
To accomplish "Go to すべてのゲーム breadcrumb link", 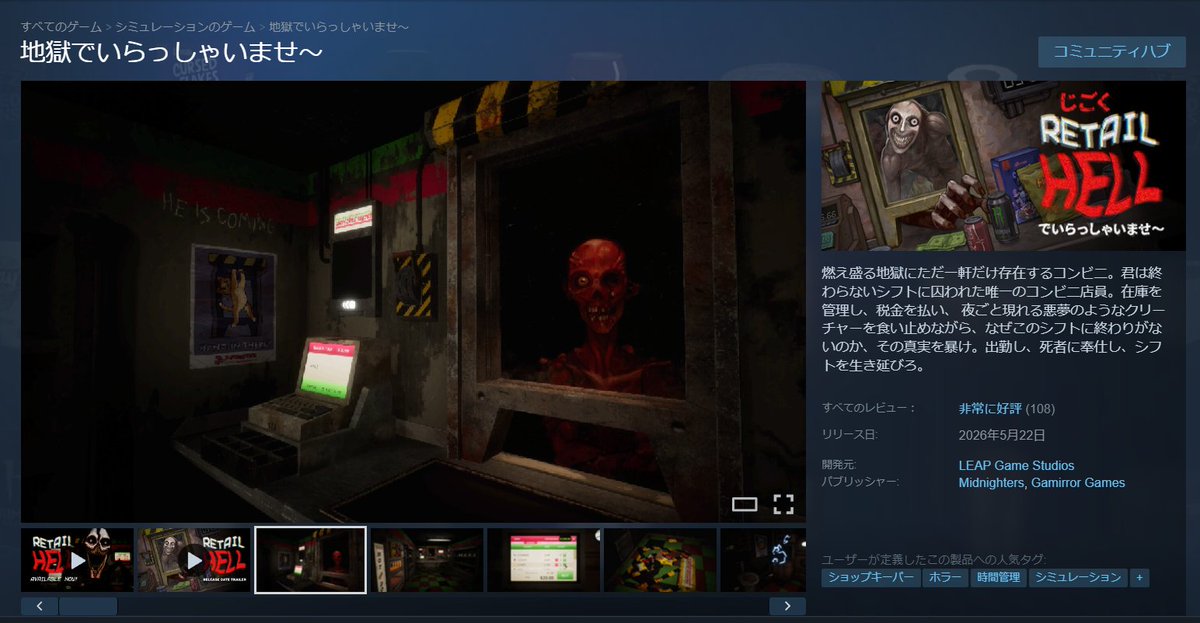I will tap(61, 26).
